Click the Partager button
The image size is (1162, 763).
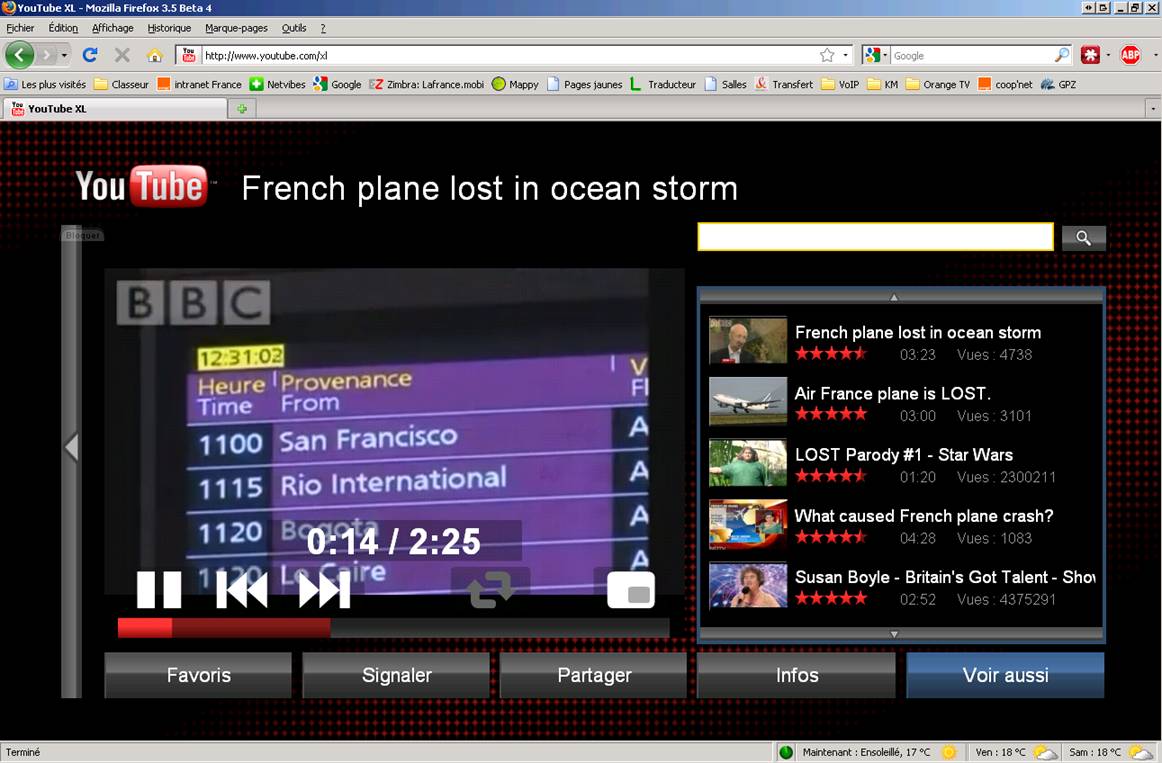click(594, 675)
